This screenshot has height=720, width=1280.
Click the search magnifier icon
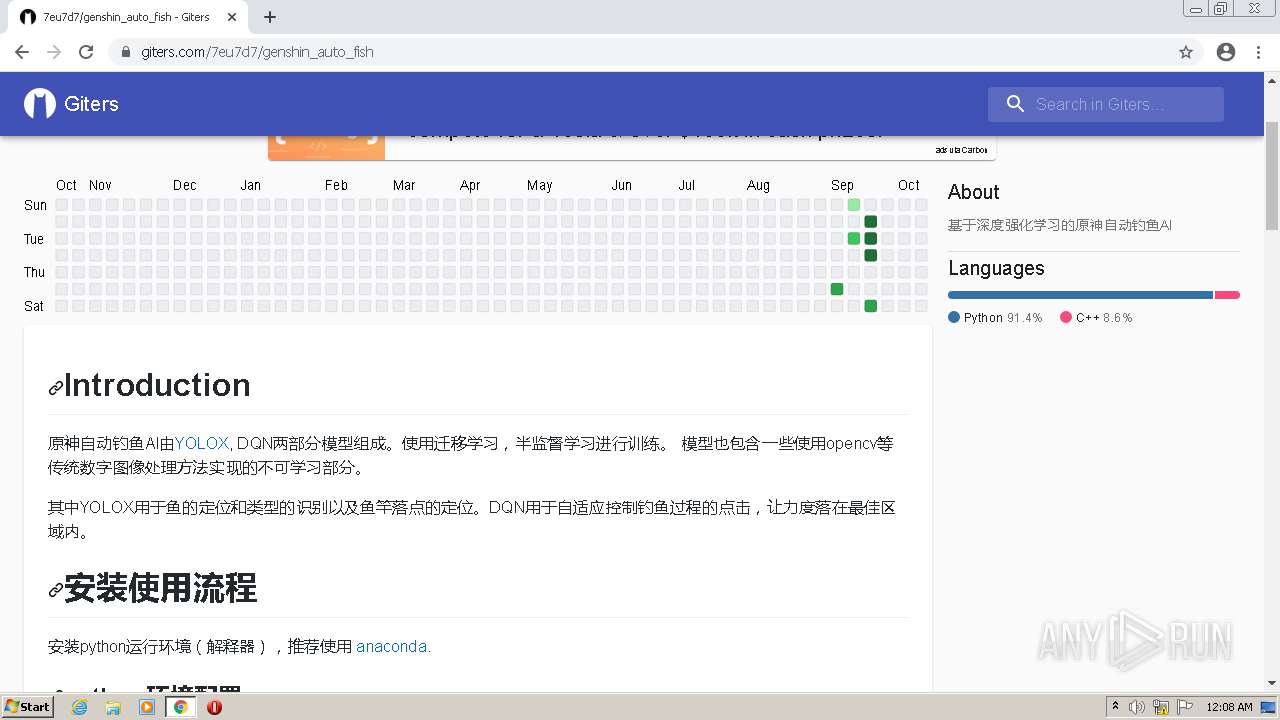click(x=1015, y=104)
